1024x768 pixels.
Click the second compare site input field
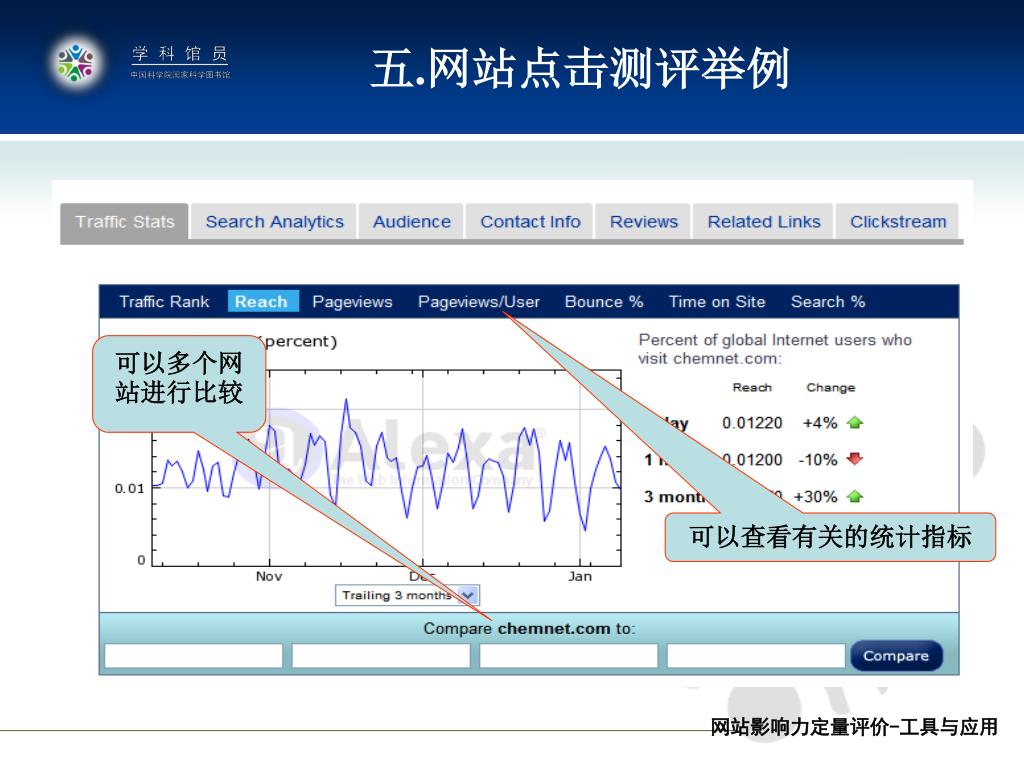[381, 656]
